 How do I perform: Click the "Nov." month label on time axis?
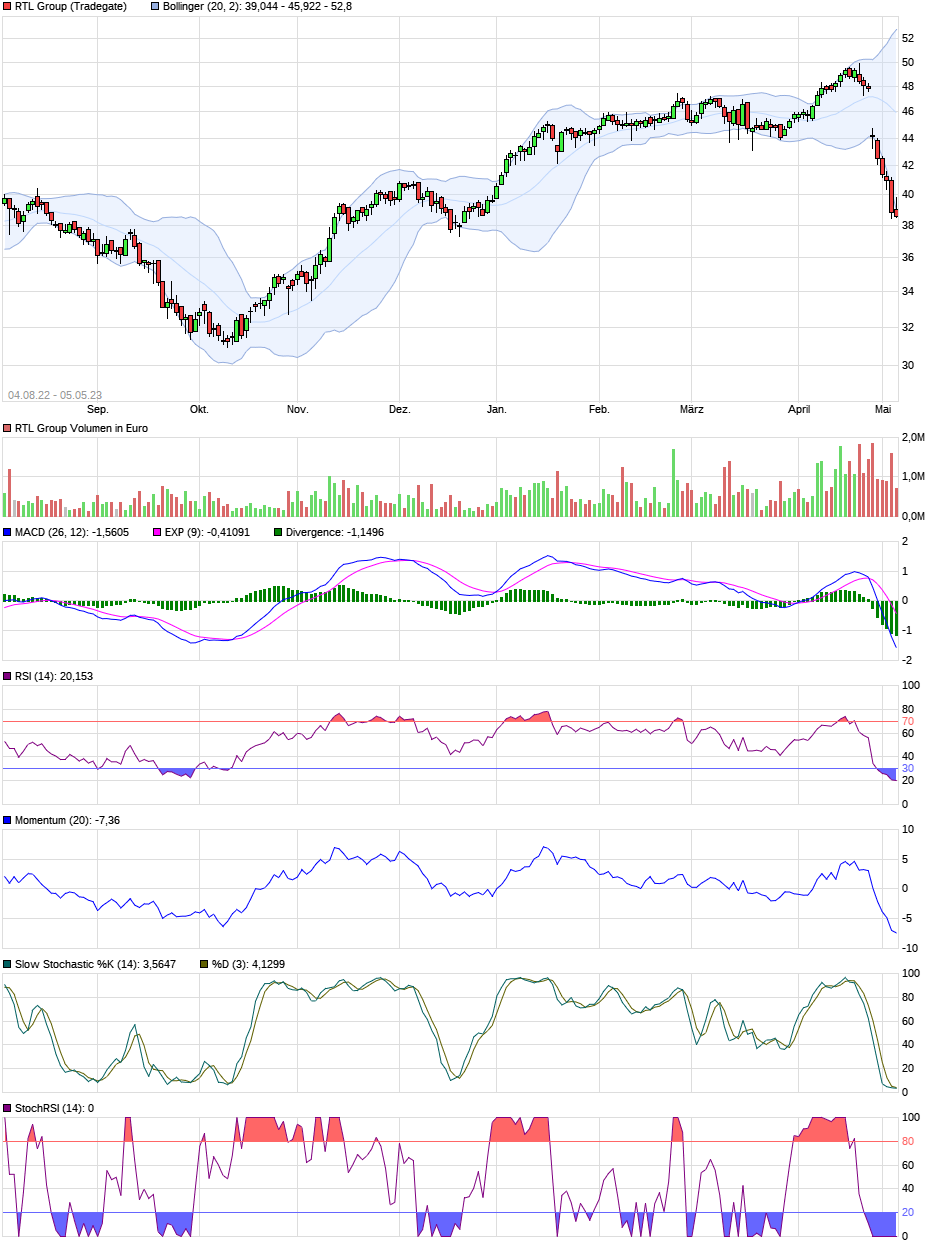coord(297,409)
